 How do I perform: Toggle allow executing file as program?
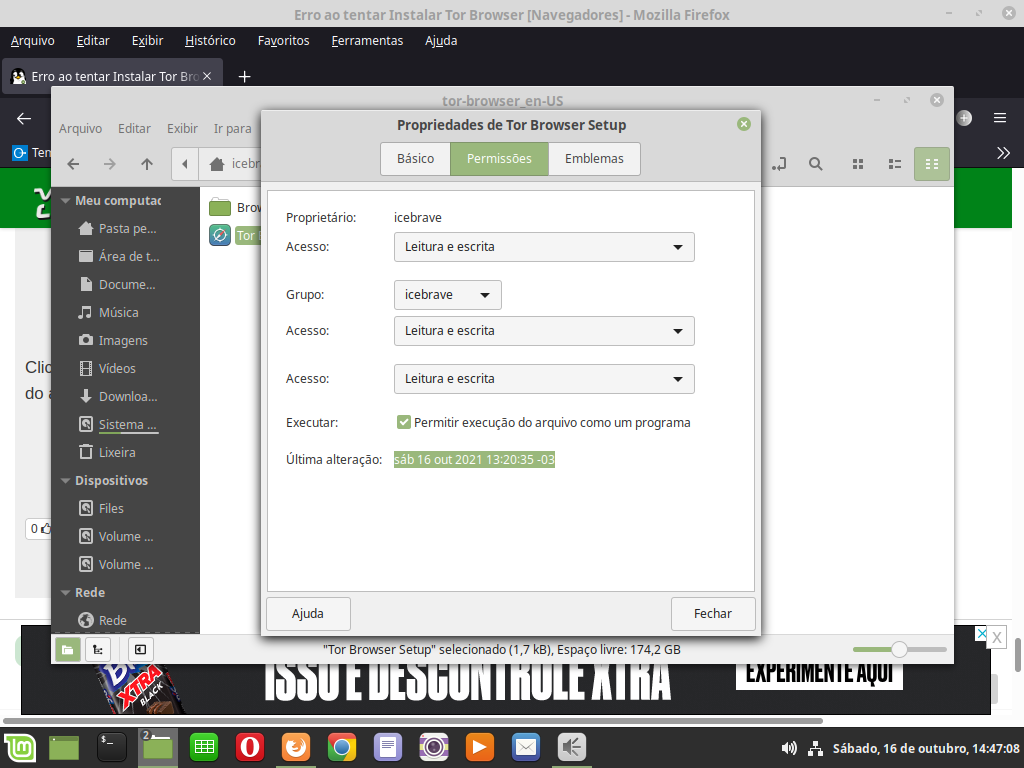404,423
